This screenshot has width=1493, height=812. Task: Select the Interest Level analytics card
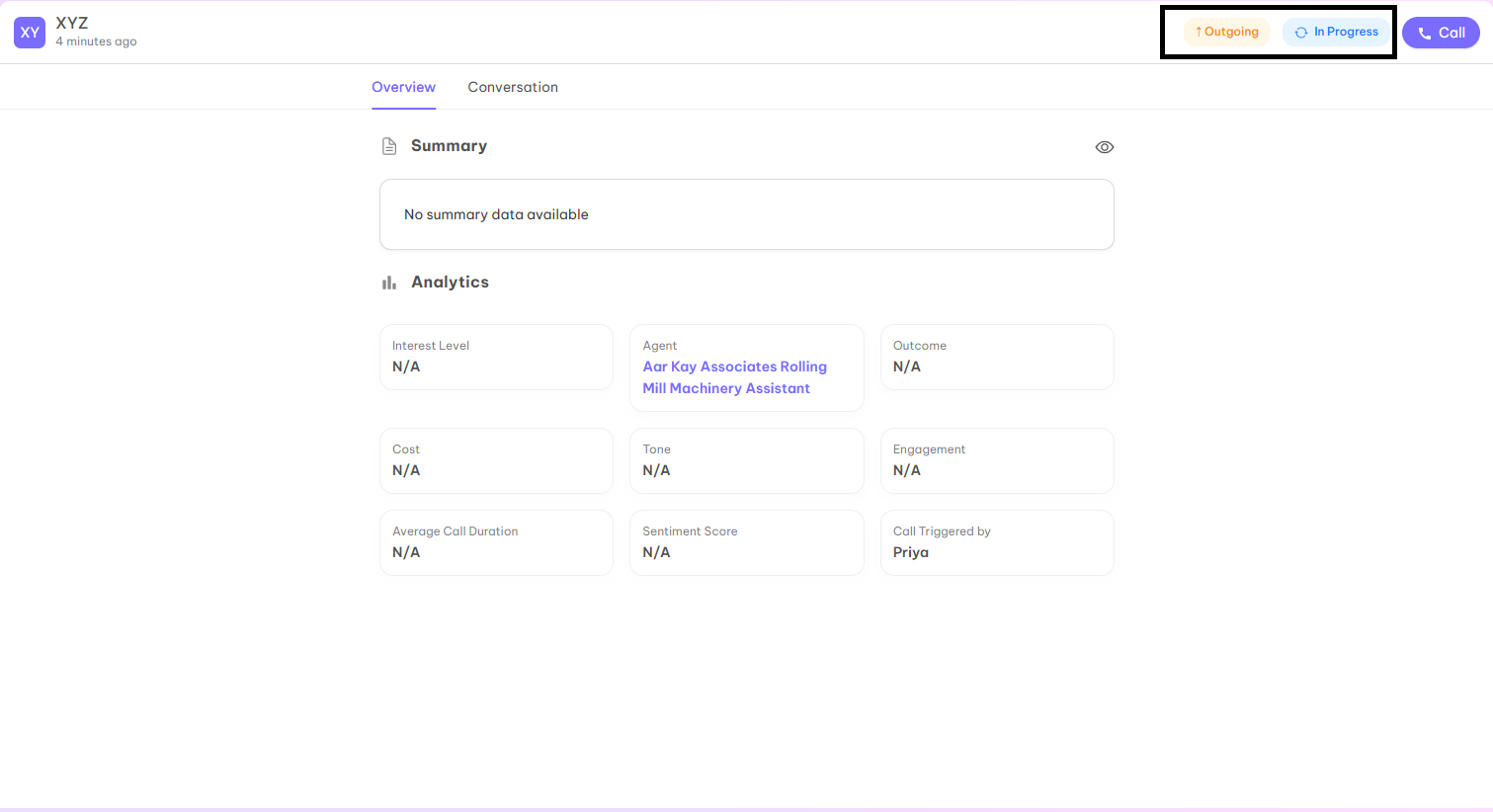point(496,357)
